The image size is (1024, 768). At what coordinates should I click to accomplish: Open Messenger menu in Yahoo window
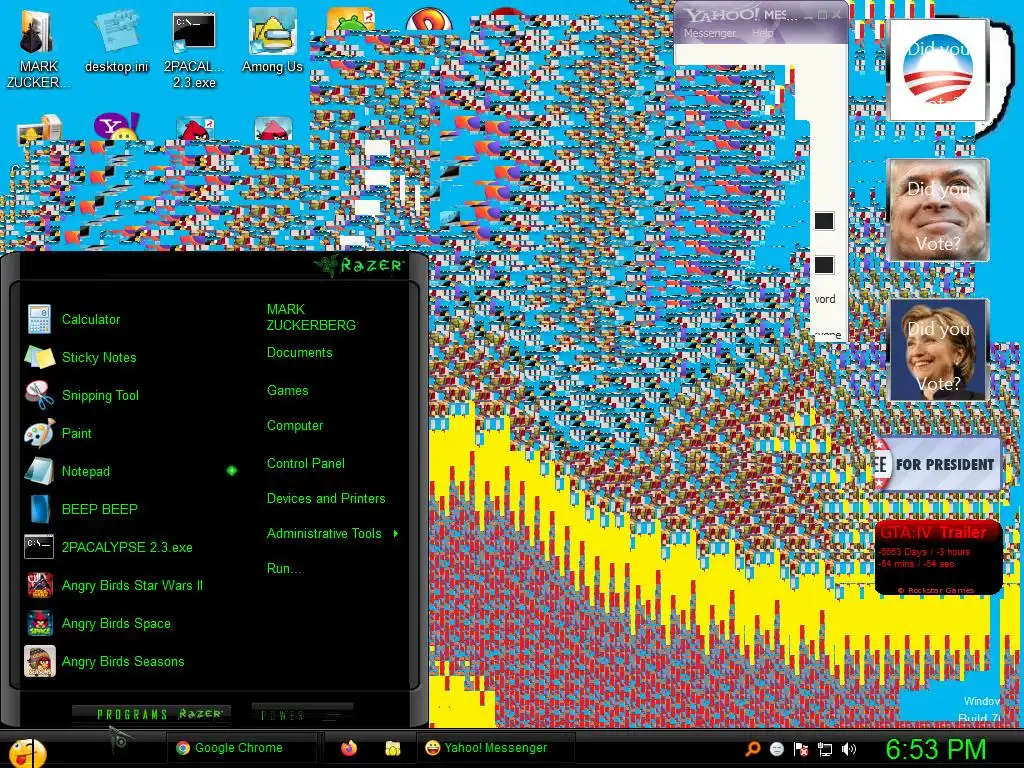click(x=710, y=33)
